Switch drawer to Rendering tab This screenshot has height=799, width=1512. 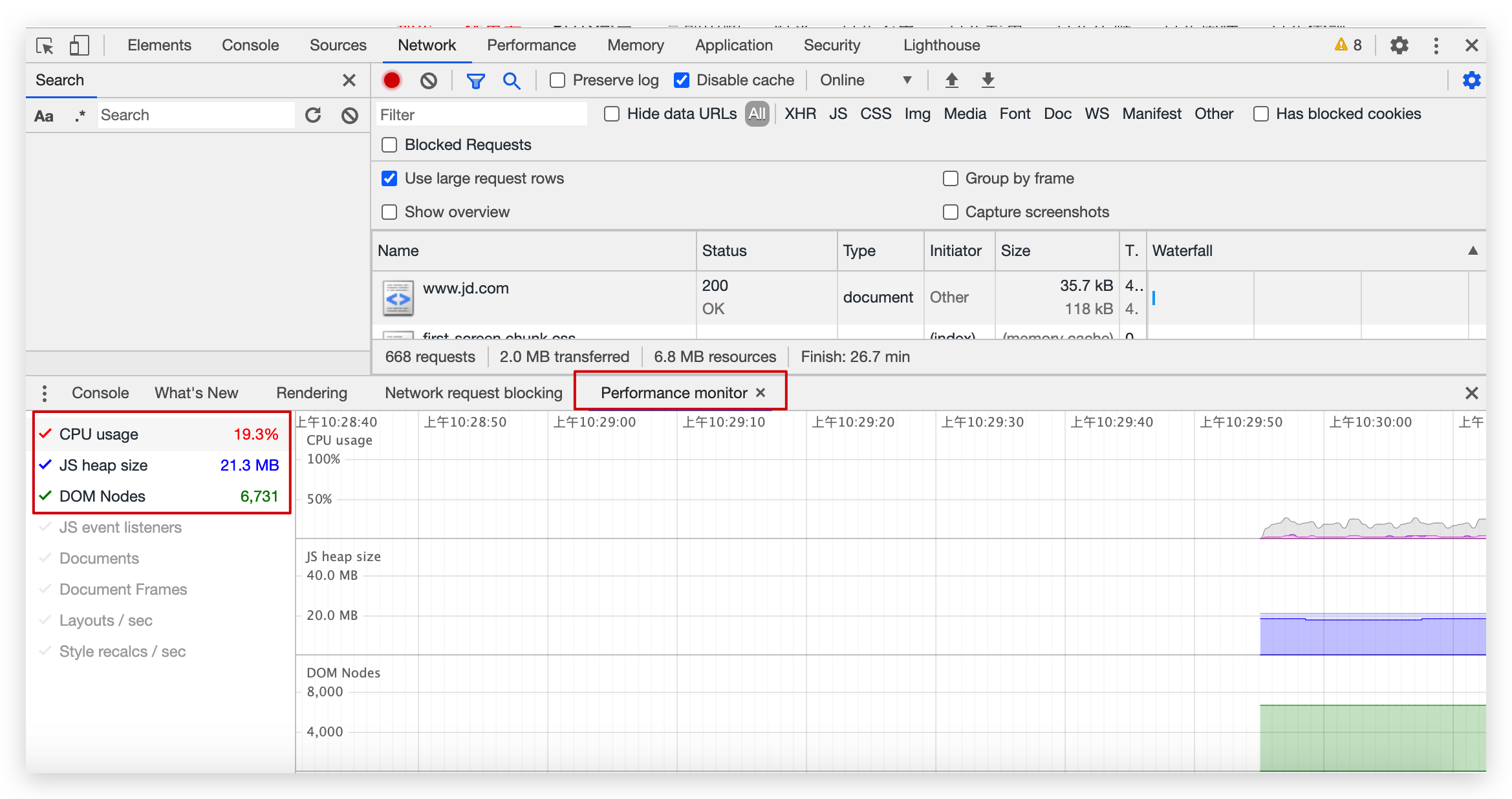311,393
